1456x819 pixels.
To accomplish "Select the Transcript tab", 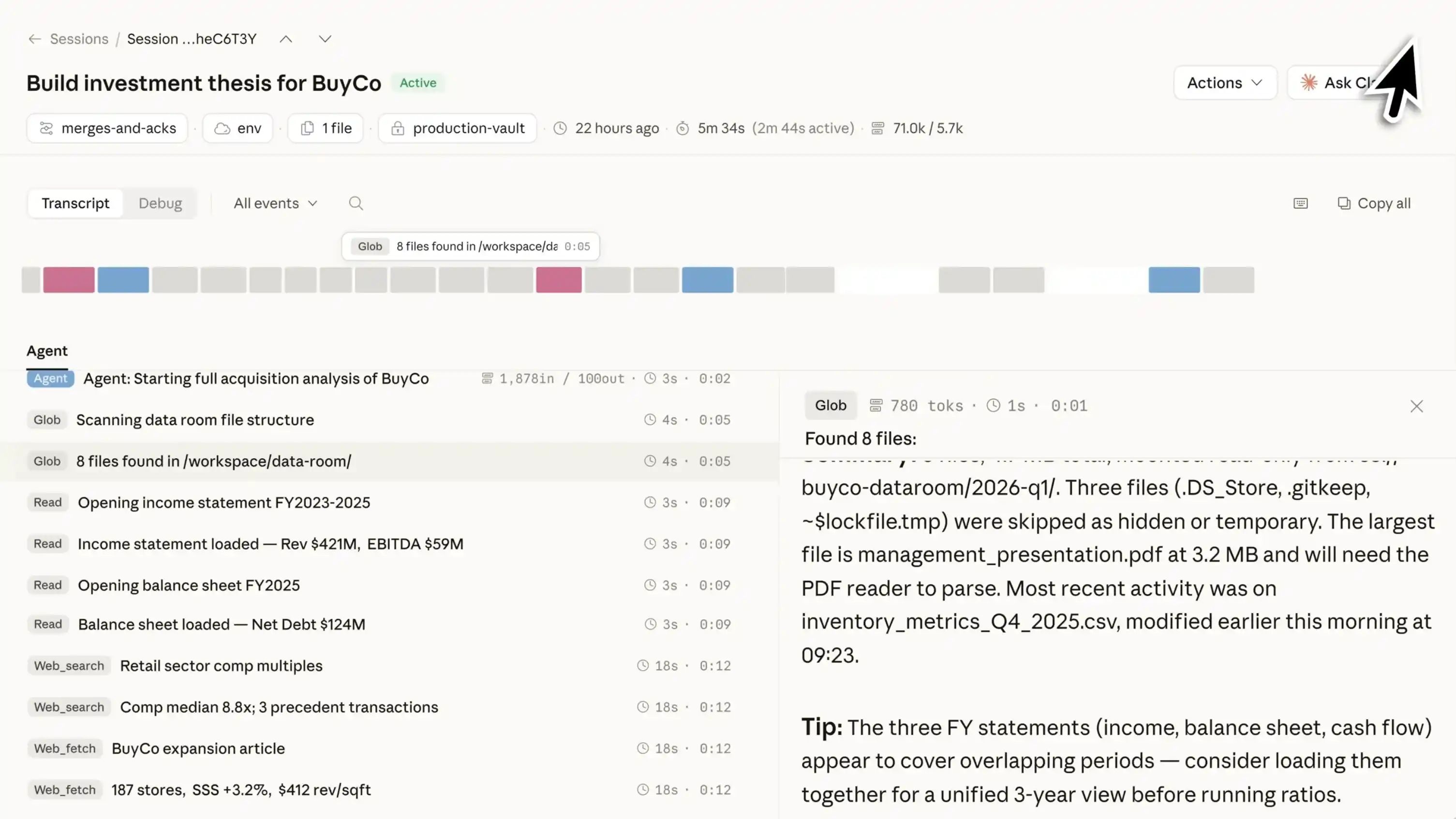I will [75, 204].
